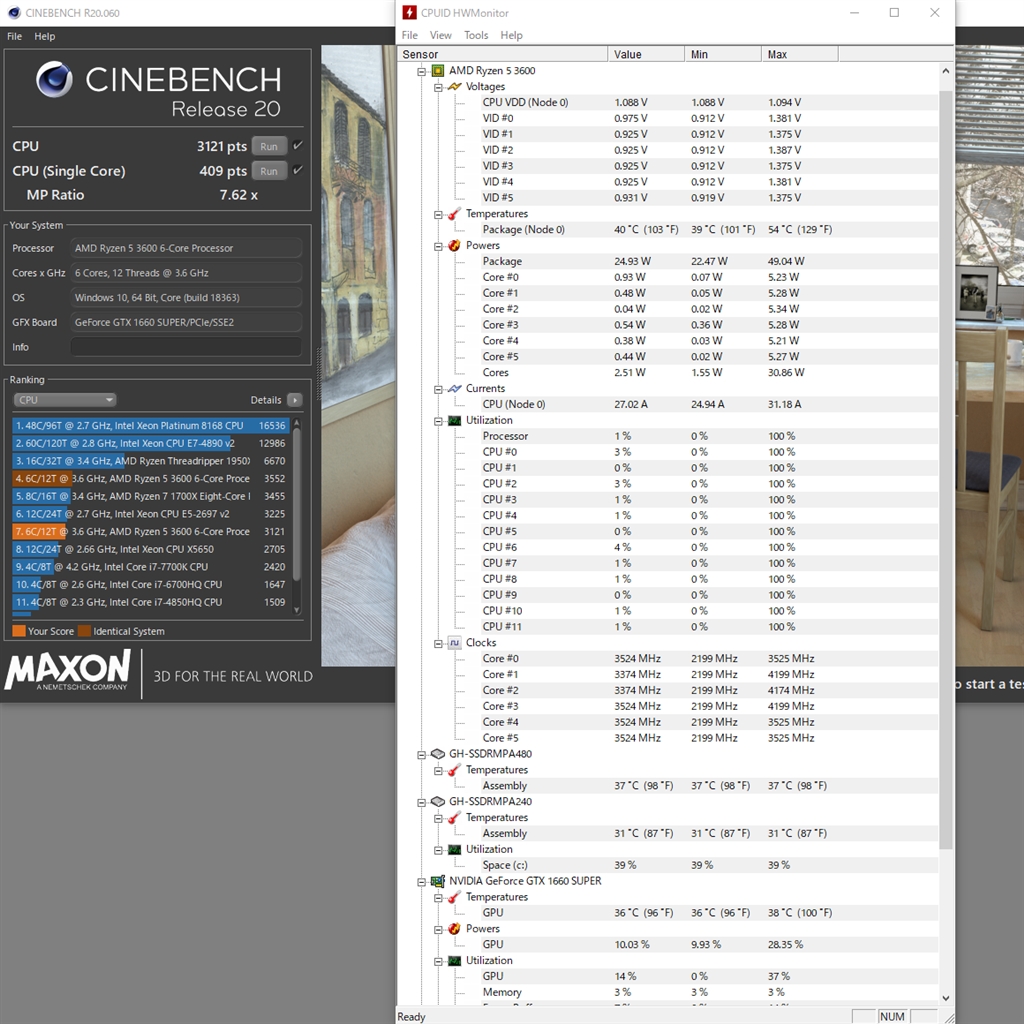Collapse the Voltages group under the Ryzen CPU
Image resolution: width=1024 pixels, height=1024 pixels.
click(438, 87)
